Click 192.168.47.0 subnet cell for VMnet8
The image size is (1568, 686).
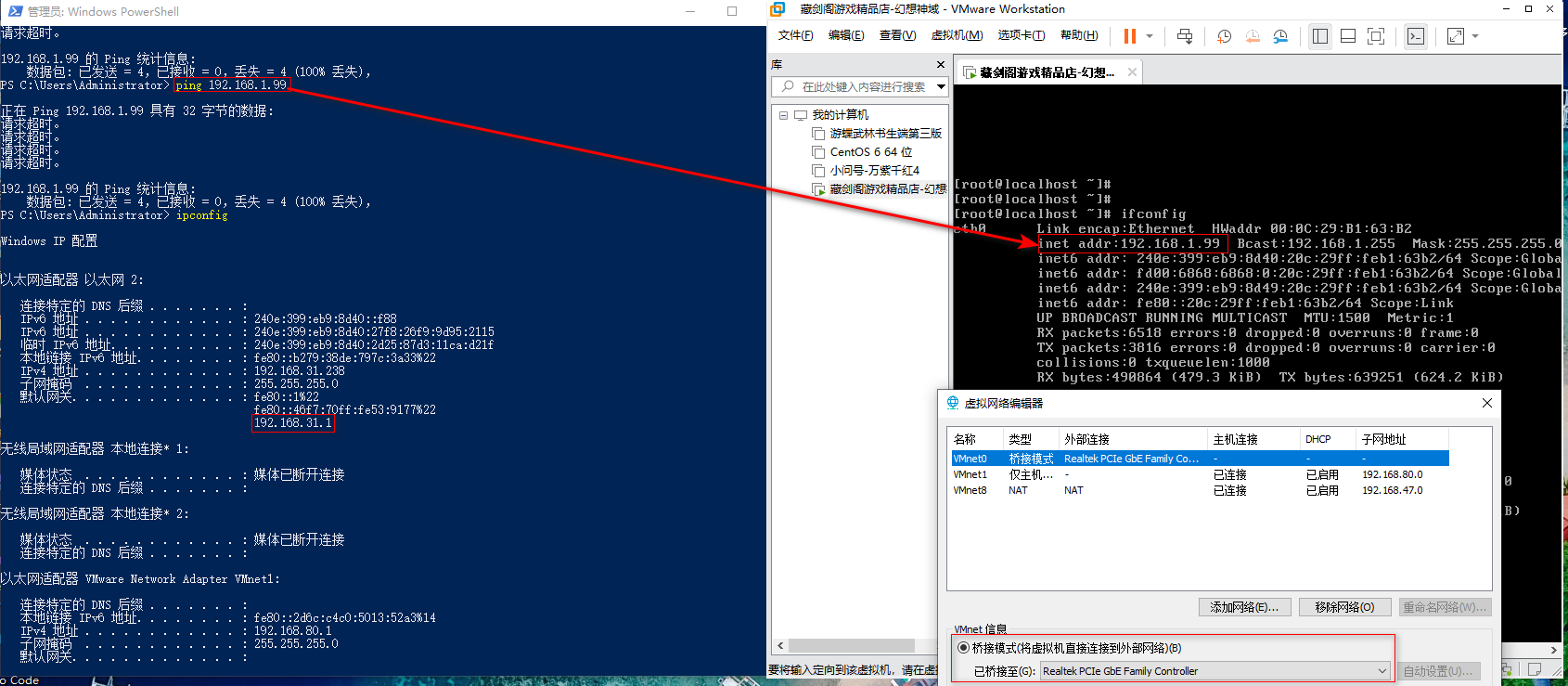(1393, 490)
